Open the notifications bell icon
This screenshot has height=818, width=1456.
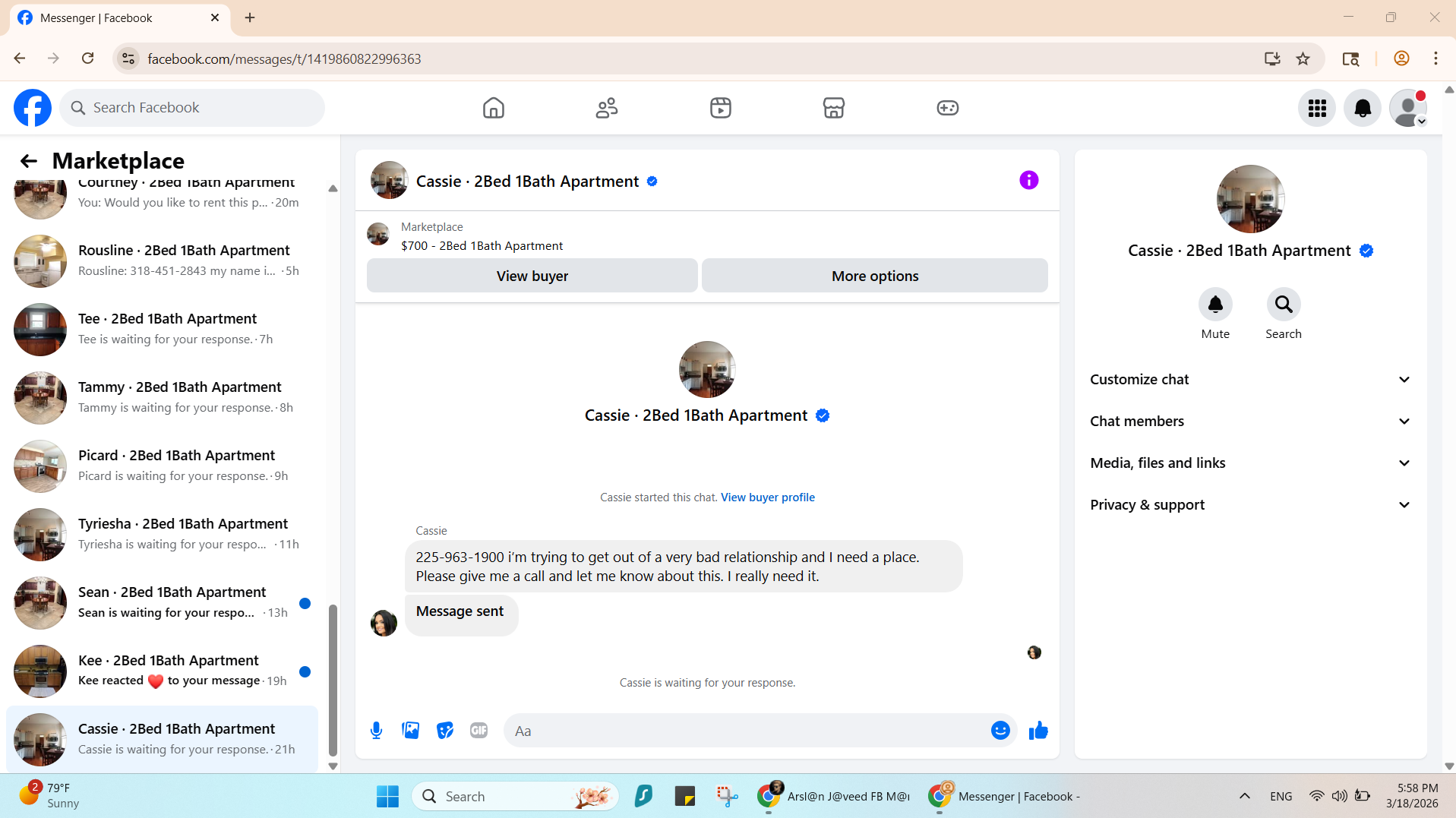(1363, 108)
